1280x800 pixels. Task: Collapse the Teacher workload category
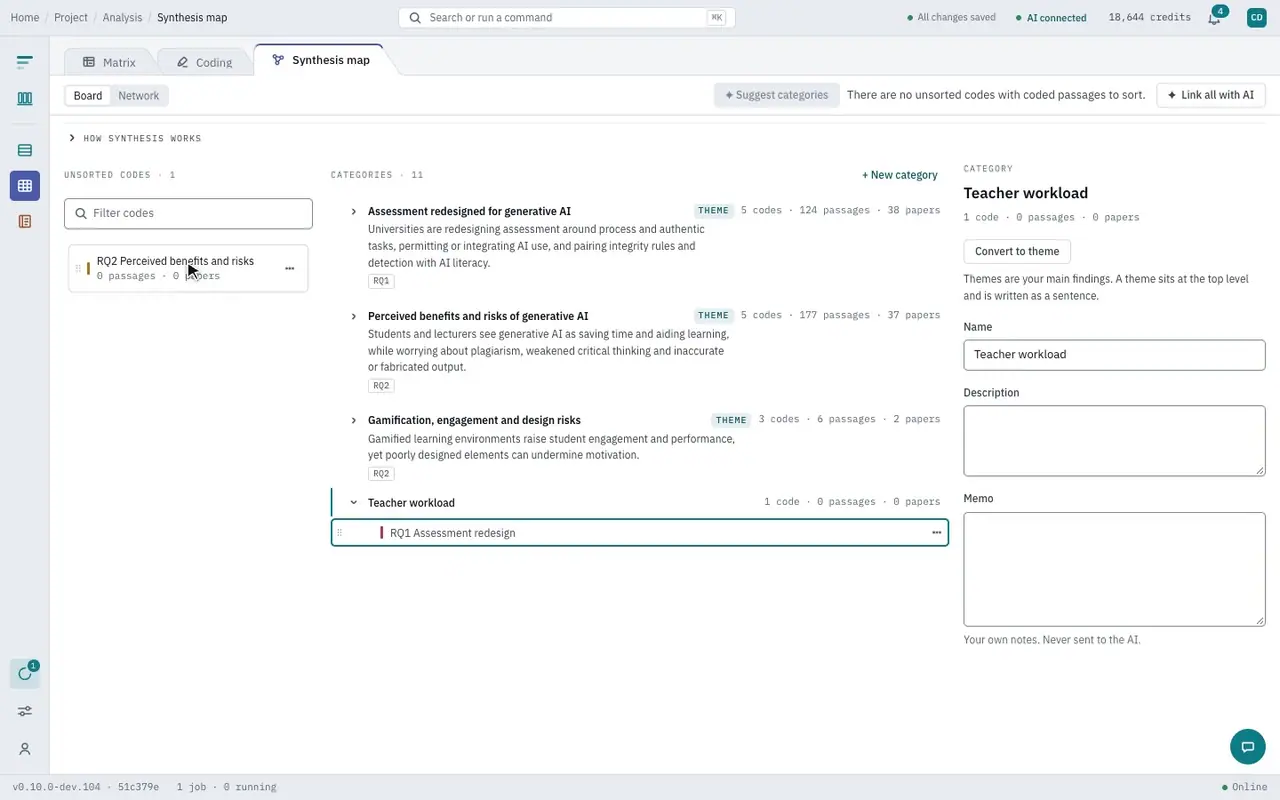coord(353,503)
